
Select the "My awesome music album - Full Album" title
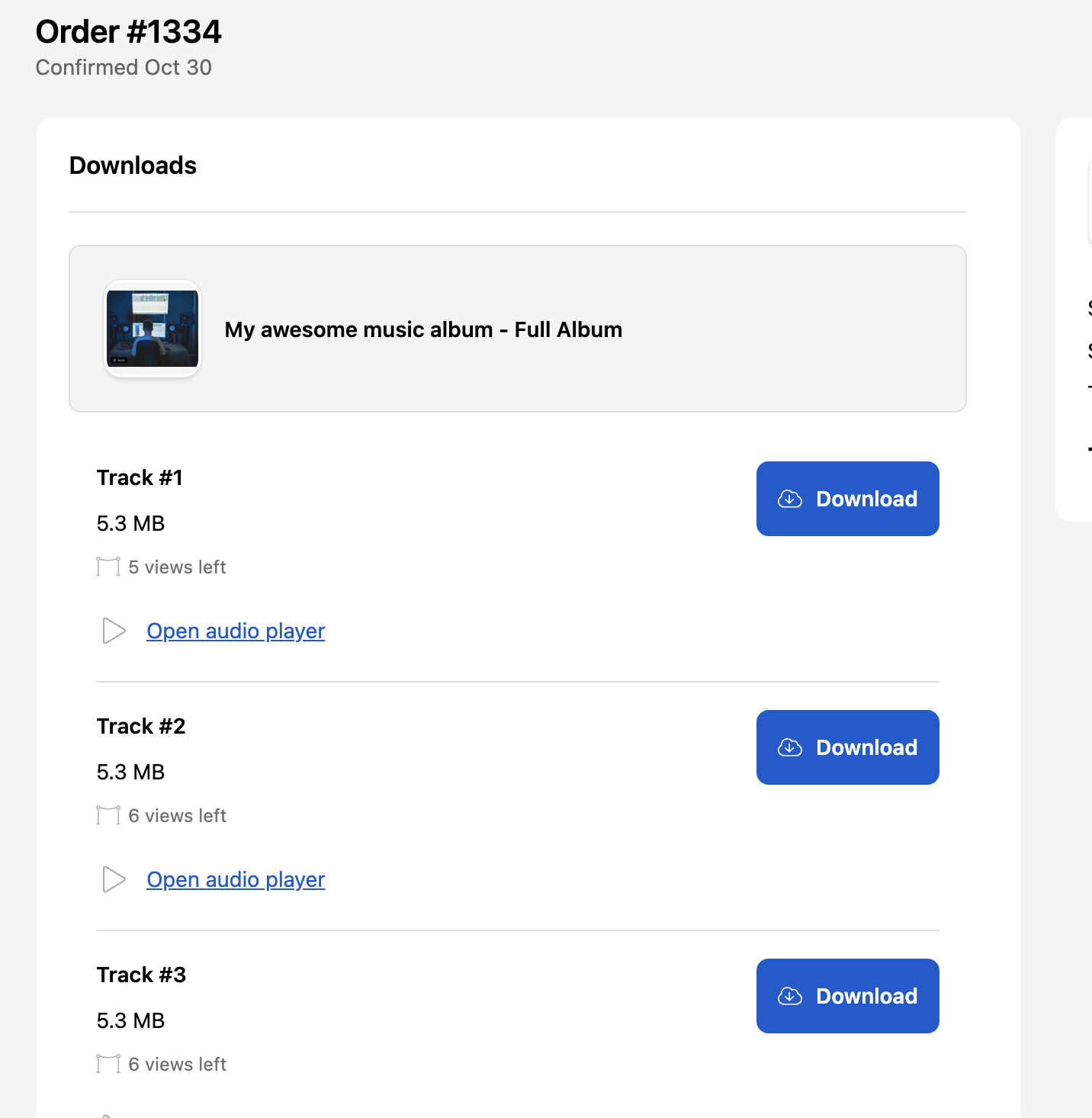click(x=423, y=329)
